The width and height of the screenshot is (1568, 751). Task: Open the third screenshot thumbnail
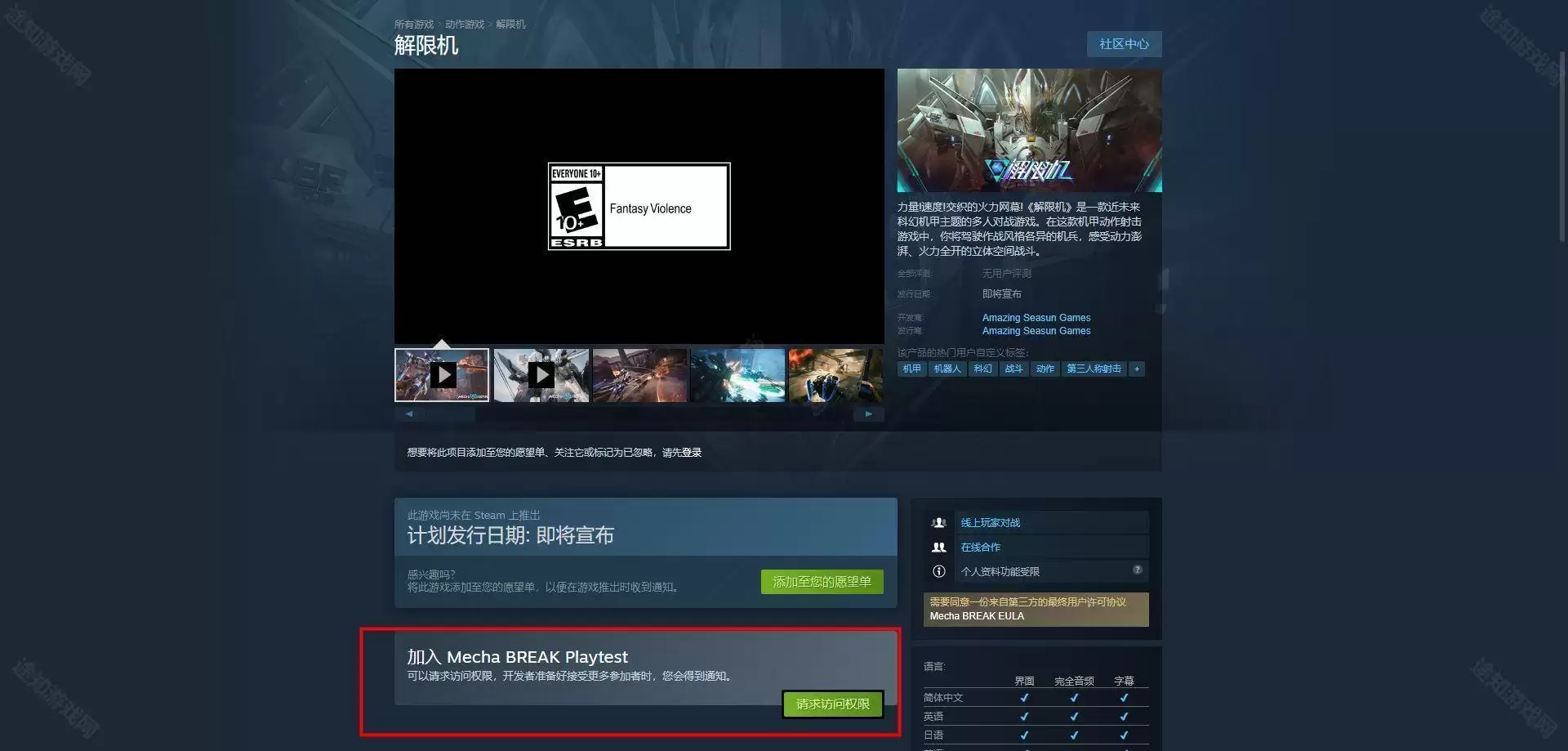(639, 375)
